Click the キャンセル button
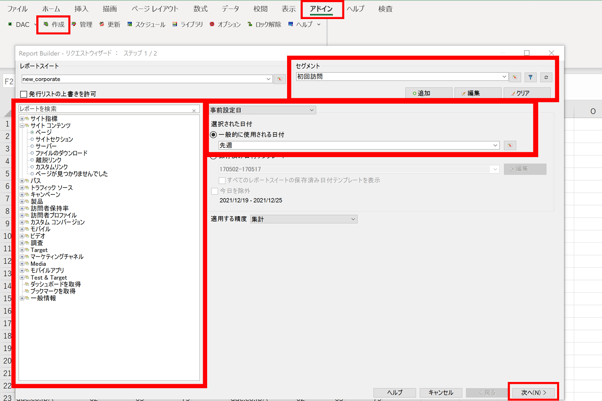 coord(440,393)
